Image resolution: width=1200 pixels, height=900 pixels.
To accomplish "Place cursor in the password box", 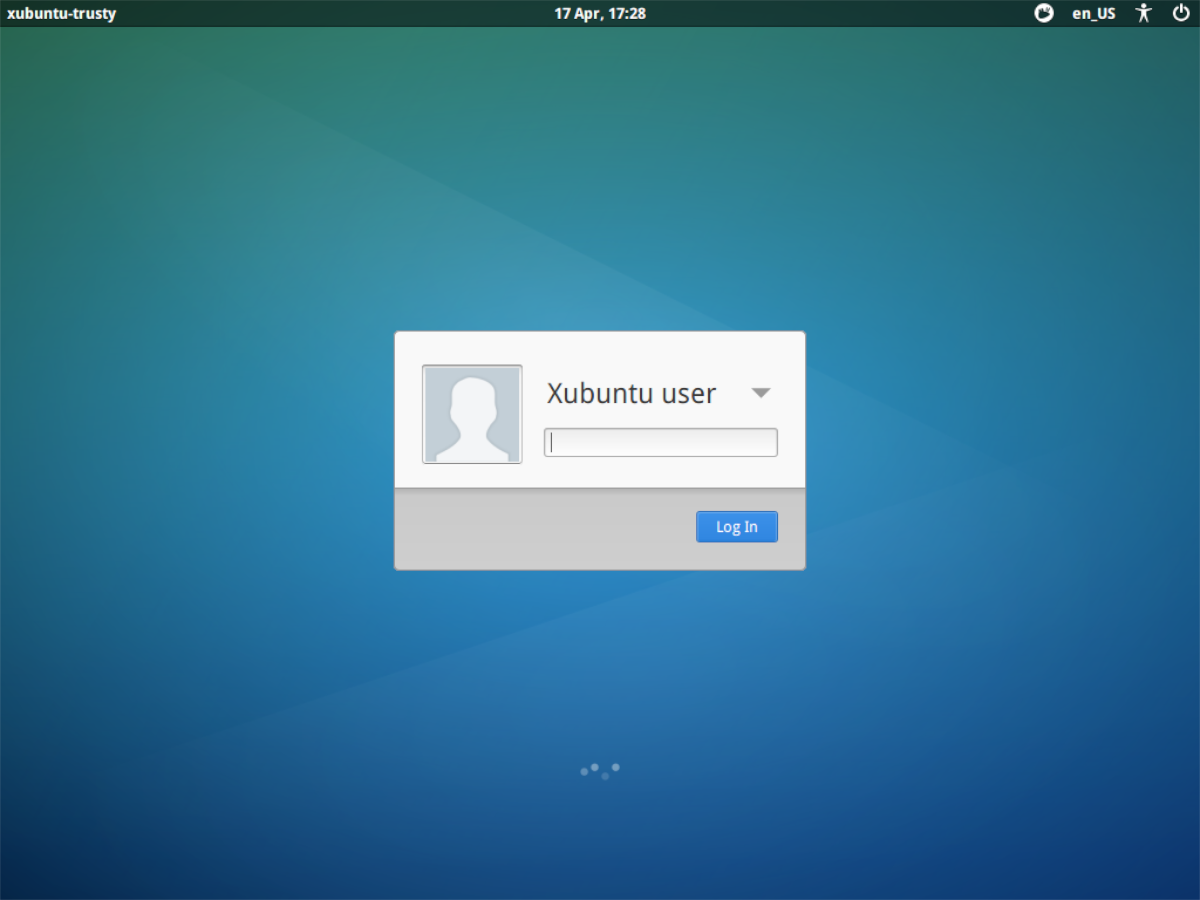I will (x=660, y=442).
